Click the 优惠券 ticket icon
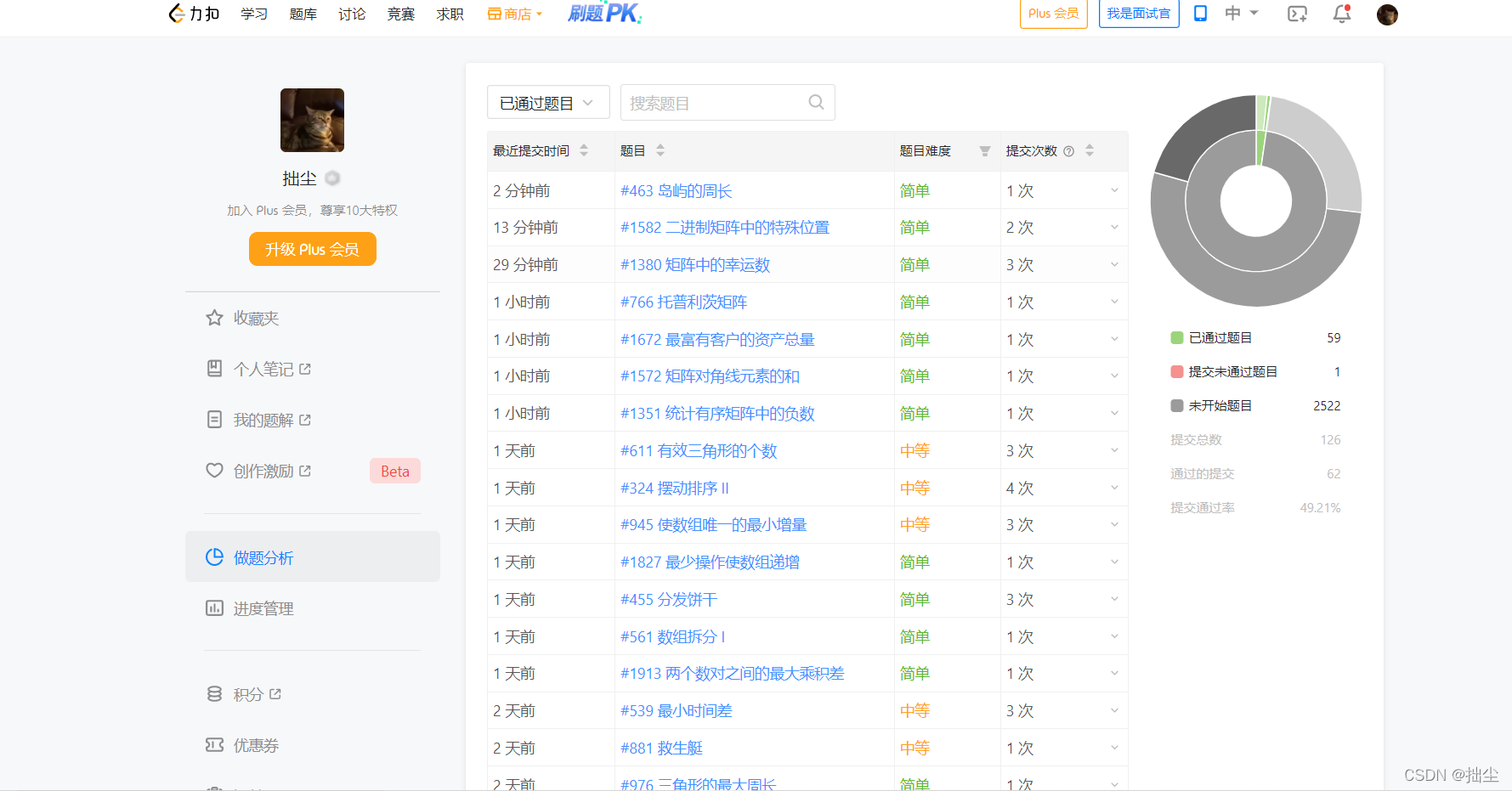The width and height of the screenshot is (1512, 791). pyautogui.click(x=214, y=745)
